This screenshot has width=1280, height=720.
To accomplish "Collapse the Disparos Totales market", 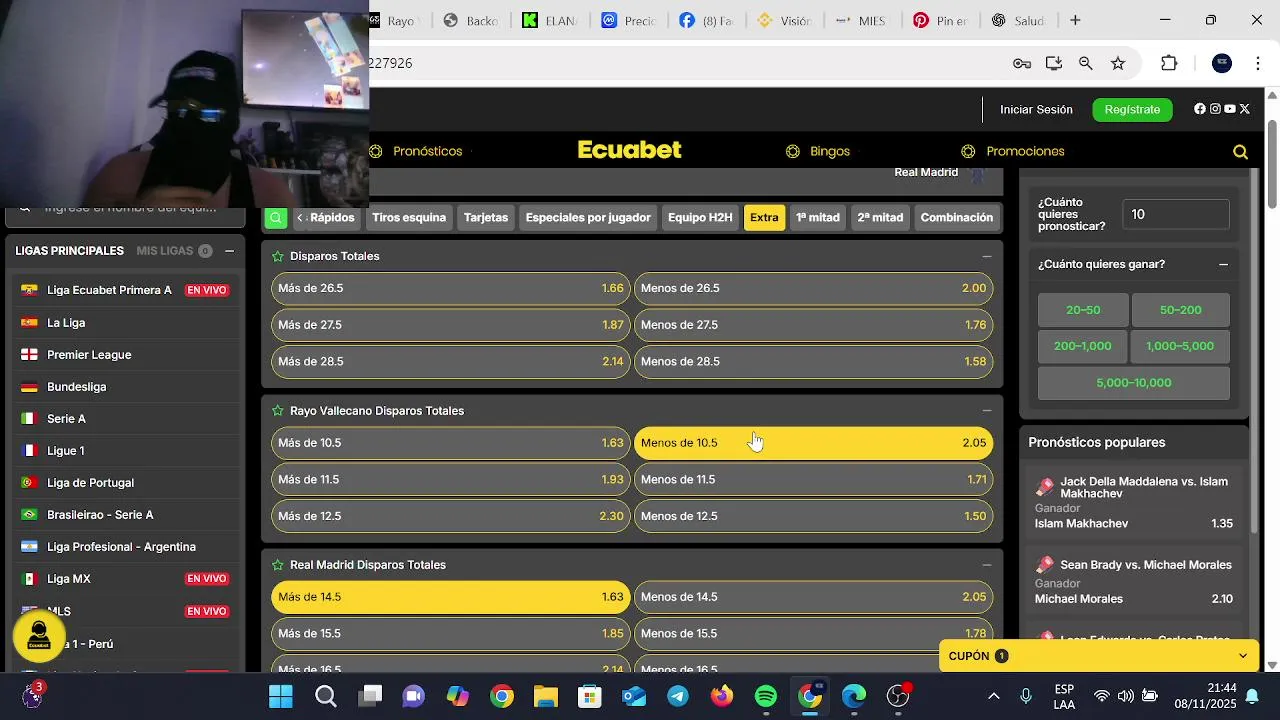I will pos(987,256).
